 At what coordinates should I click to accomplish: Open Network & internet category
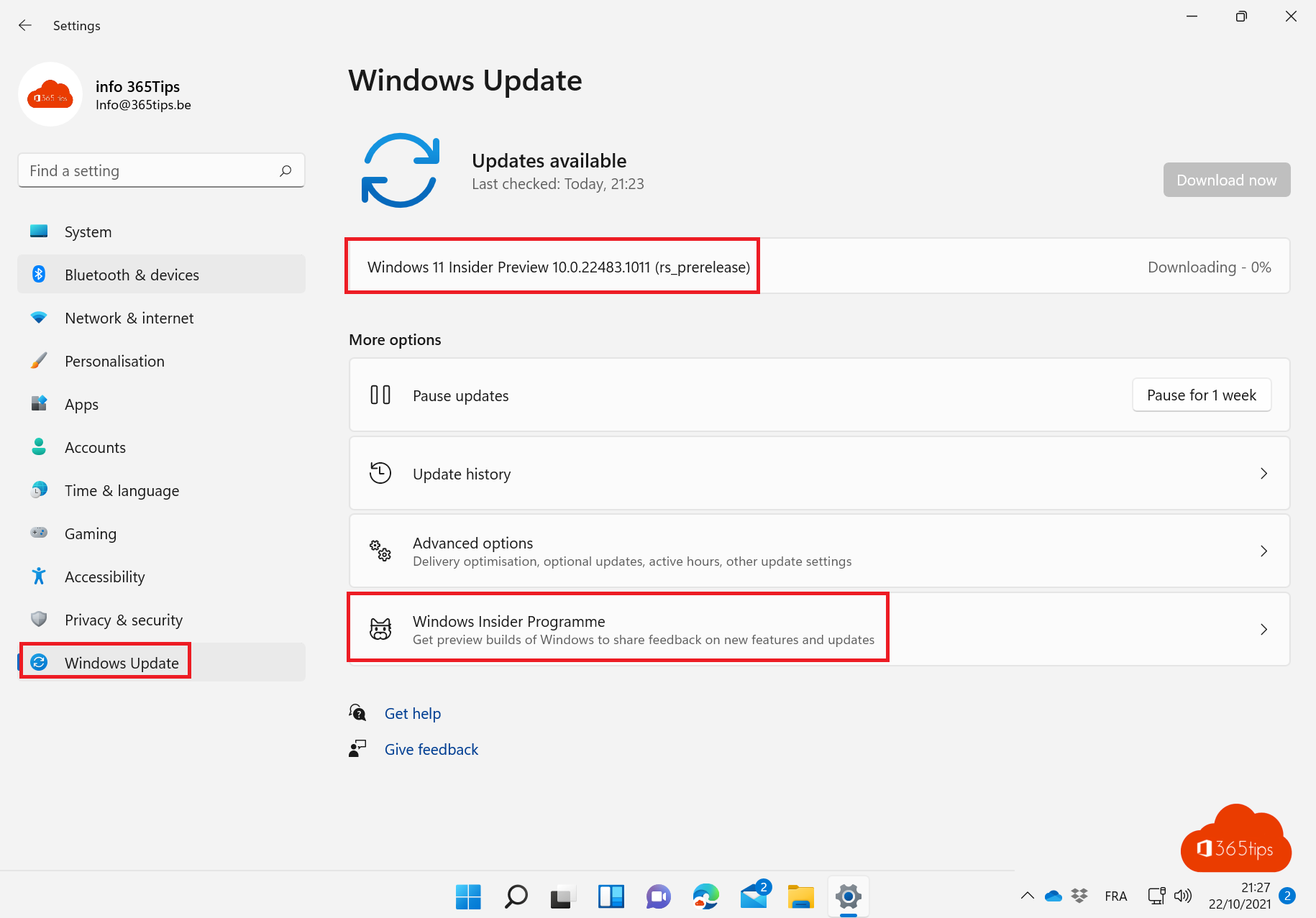coord(161,318)
